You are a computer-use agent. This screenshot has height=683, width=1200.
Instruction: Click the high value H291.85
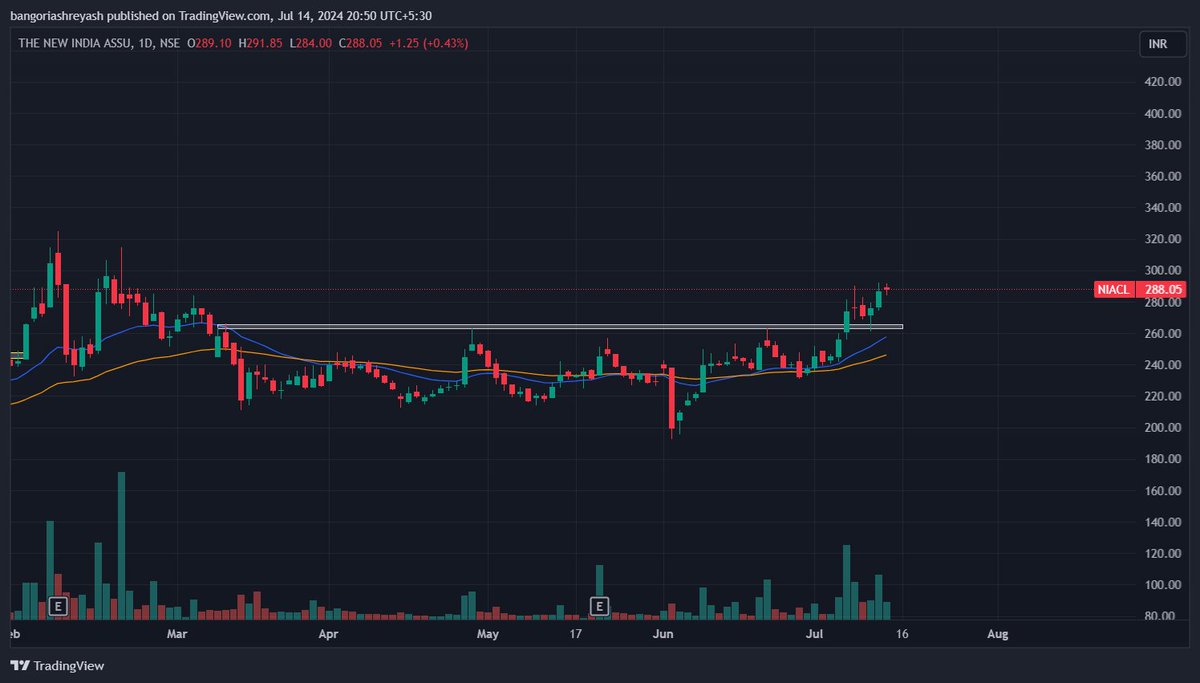[261, 43]
